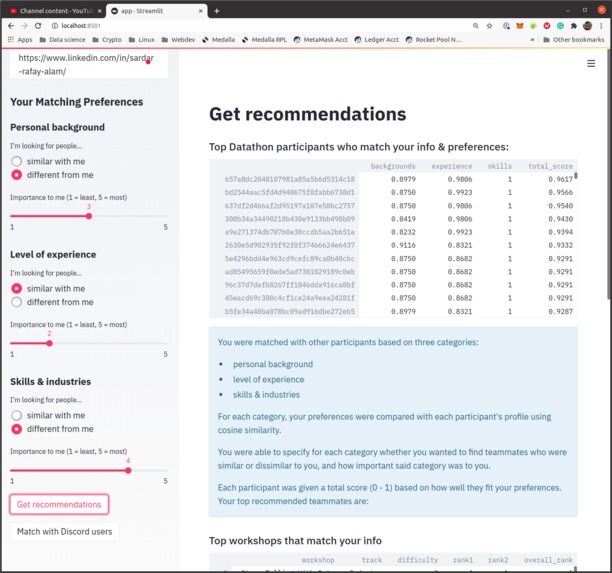The image size is (612, 573).
Task: Open the Medalla bookmark
Action: click(219, 39)
